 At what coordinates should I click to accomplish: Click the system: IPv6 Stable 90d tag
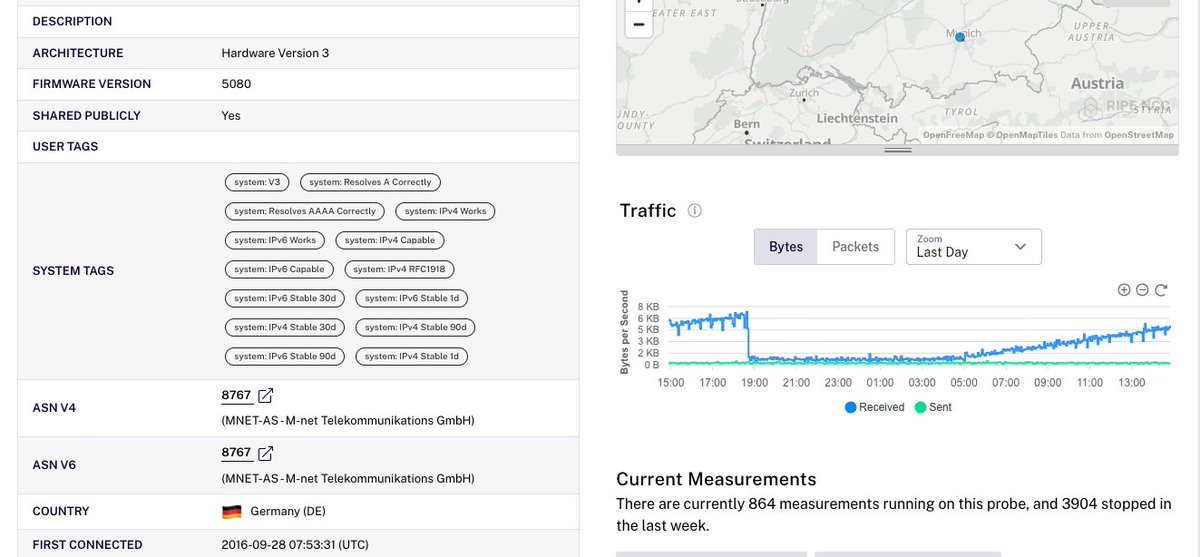click(x=285, y=356)
